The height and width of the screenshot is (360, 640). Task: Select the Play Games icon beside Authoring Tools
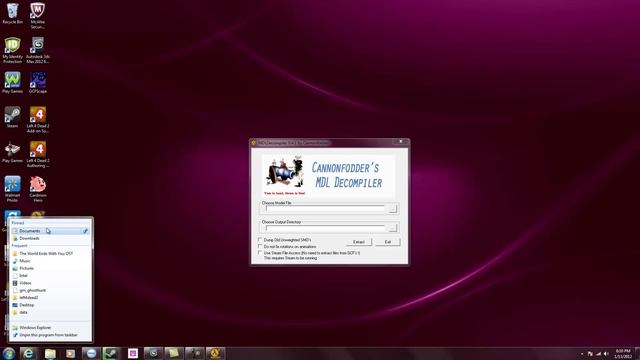point(12,152)
